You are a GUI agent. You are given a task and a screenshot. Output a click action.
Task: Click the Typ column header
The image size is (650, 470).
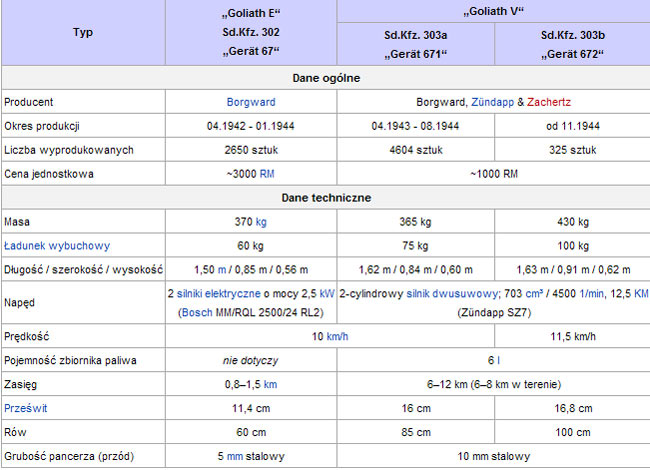pyautogui.click(x=83, y=32)
